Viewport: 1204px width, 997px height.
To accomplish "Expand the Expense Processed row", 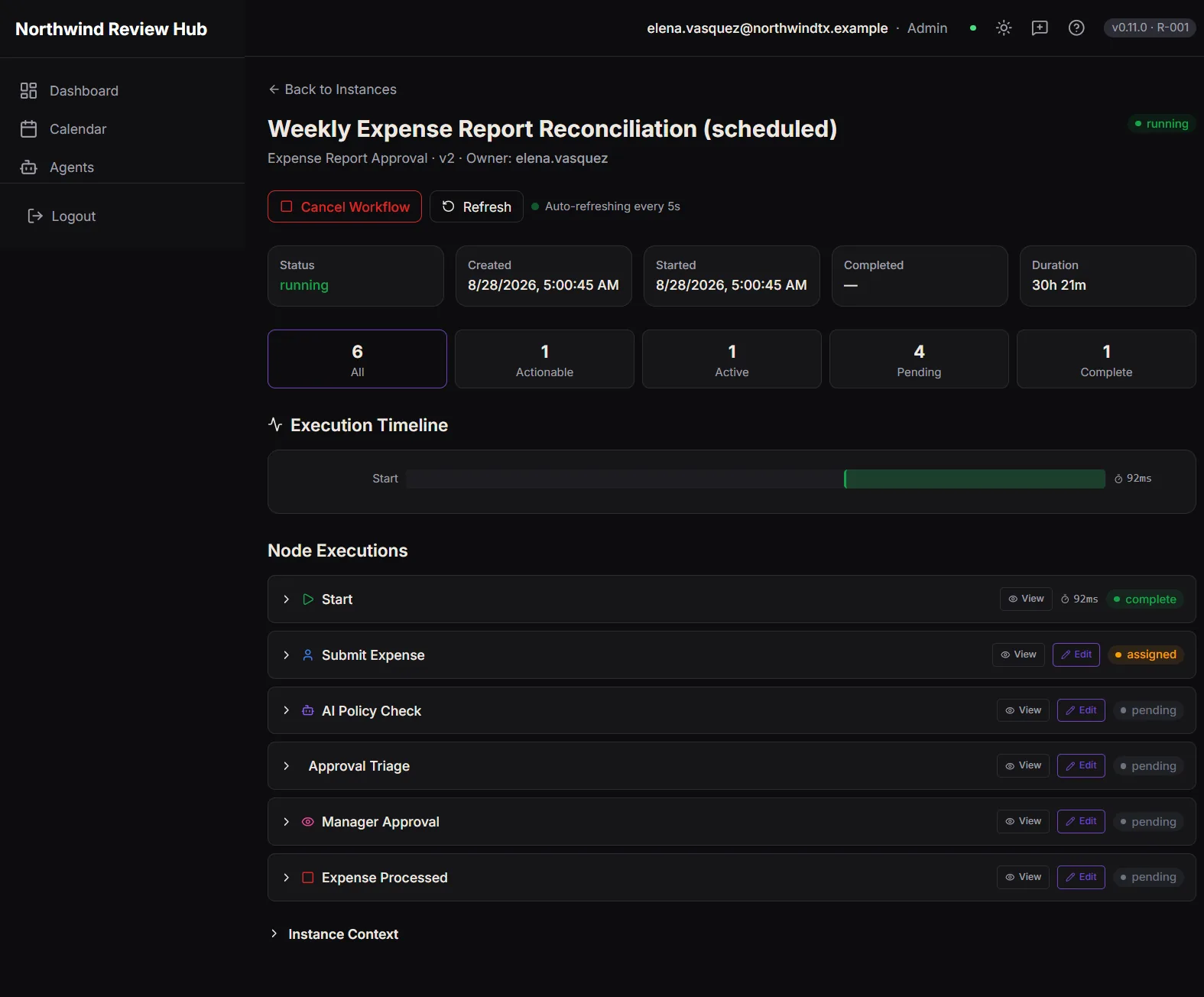I will pos(287,878).
